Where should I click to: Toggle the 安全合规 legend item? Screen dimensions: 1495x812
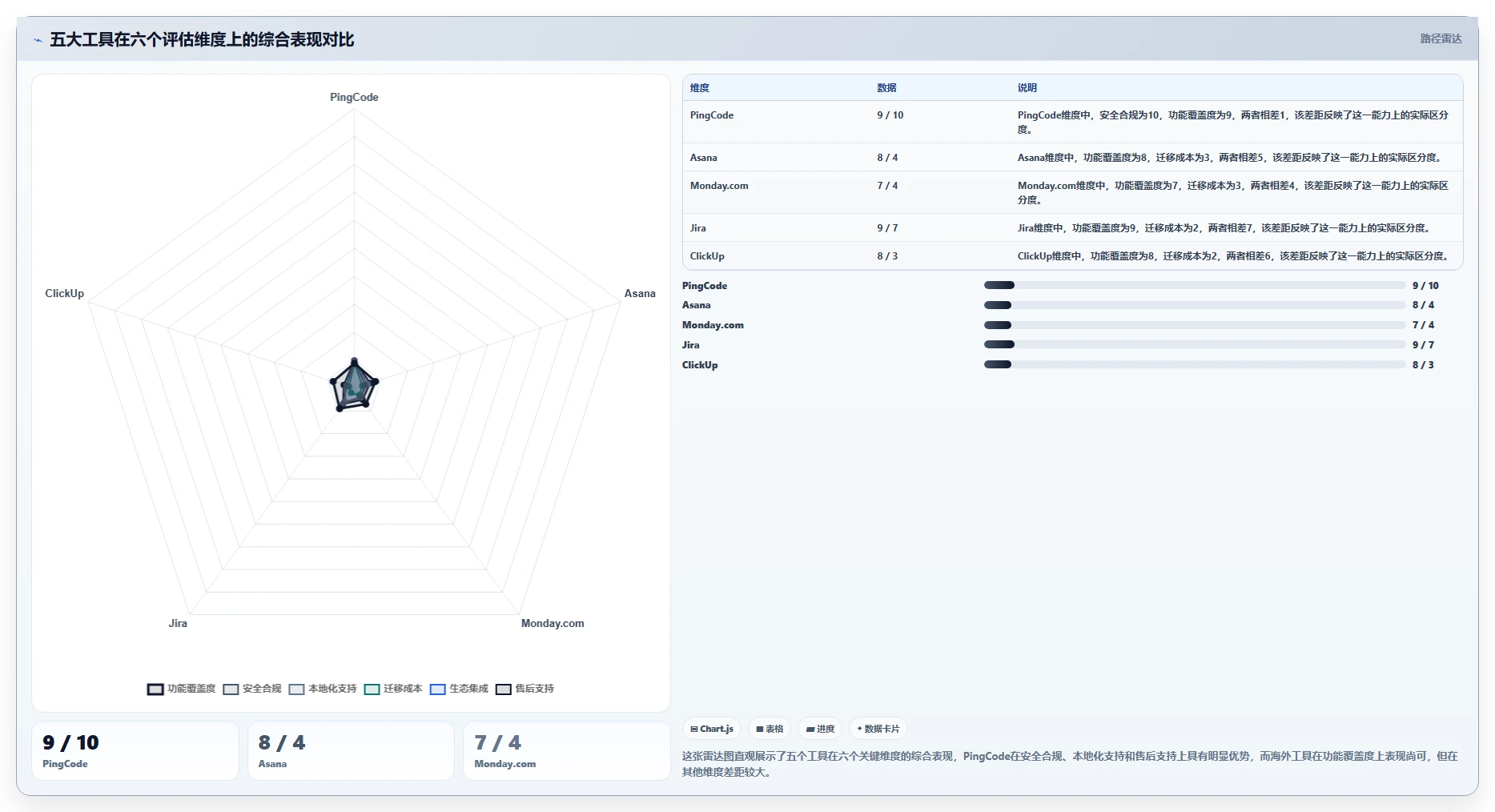tap(252, 689)
